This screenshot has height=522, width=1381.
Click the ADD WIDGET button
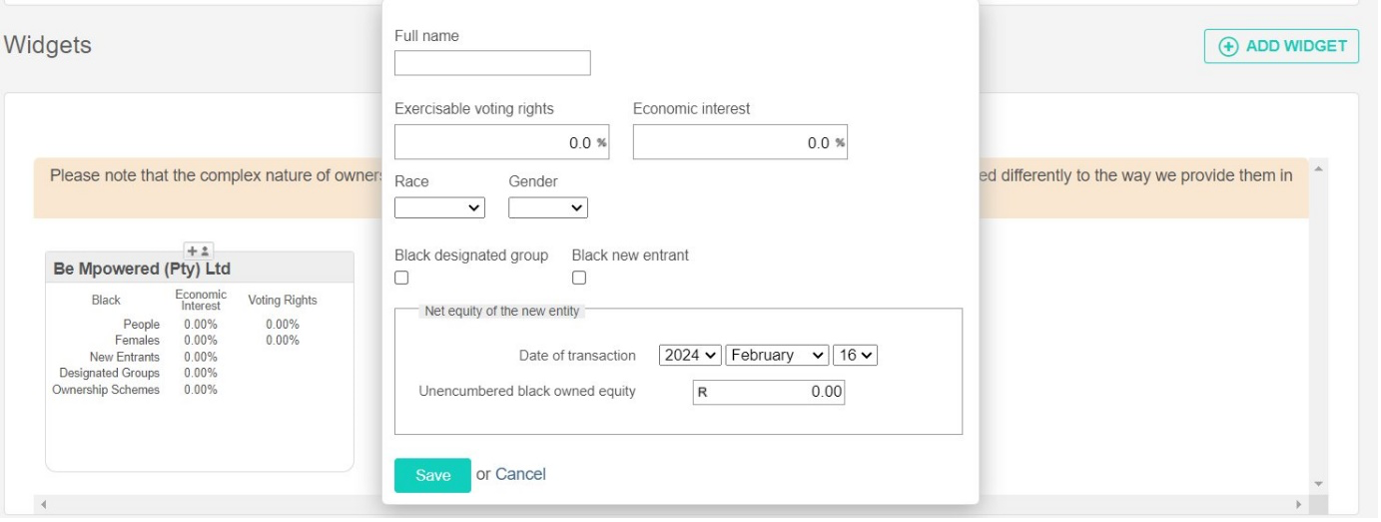(x=1282, y=46)
